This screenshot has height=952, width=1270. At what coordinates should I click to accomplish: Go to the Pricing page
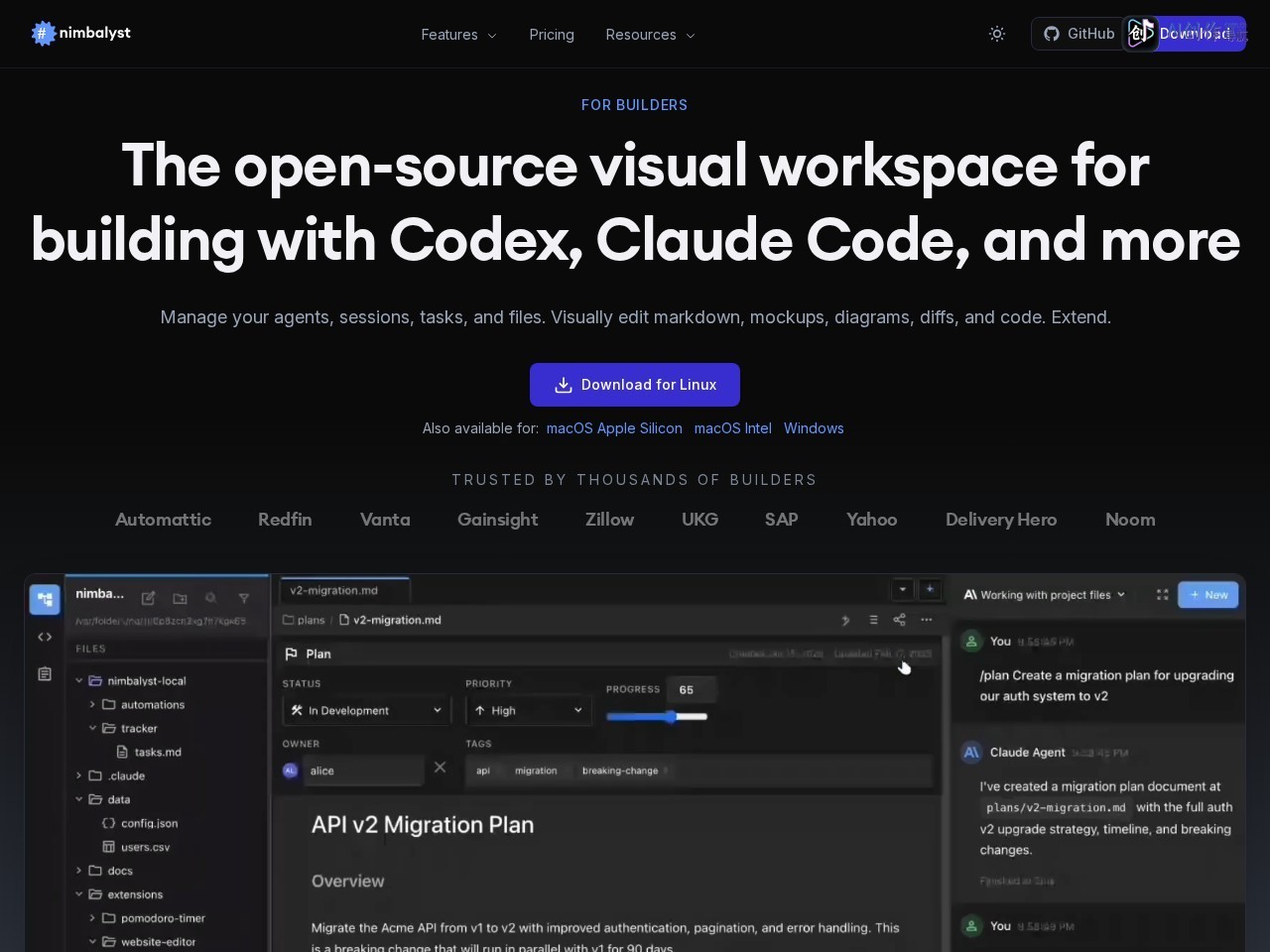coord(552,35)
